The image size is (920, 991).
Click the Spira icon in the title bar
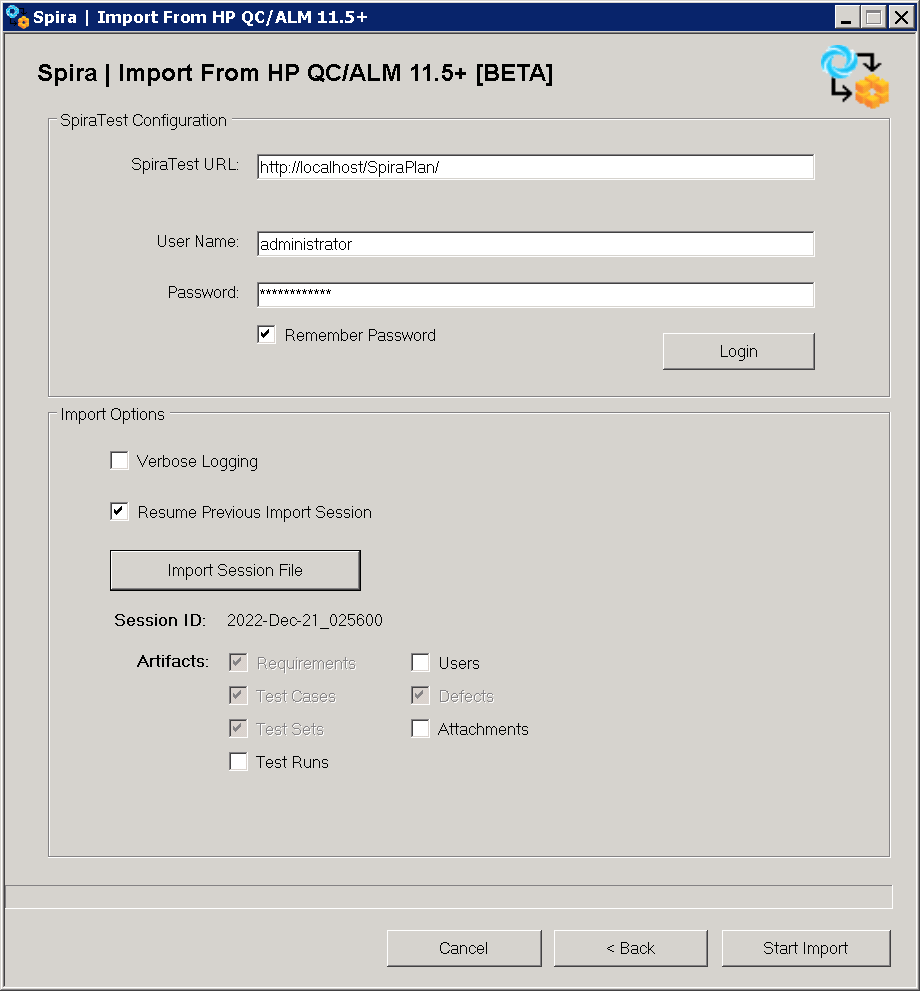[x=17, y=17]
